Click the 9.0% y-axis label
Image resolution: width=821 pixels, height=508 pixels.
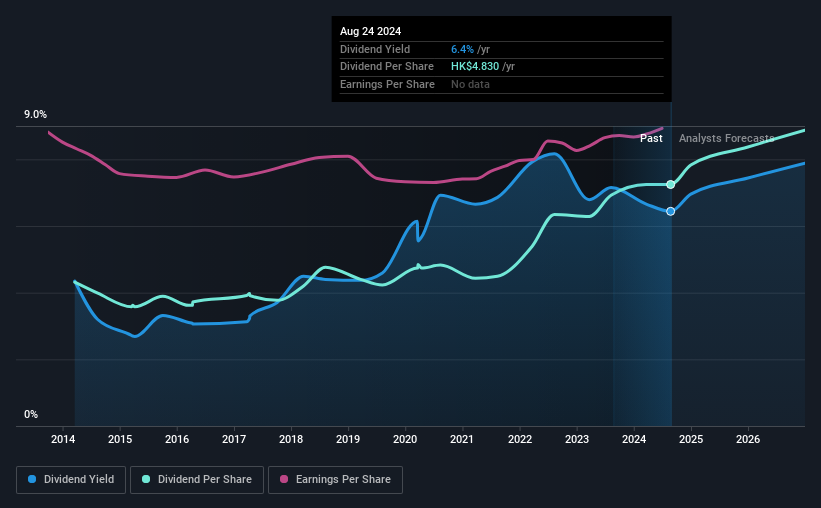(35, 114)
